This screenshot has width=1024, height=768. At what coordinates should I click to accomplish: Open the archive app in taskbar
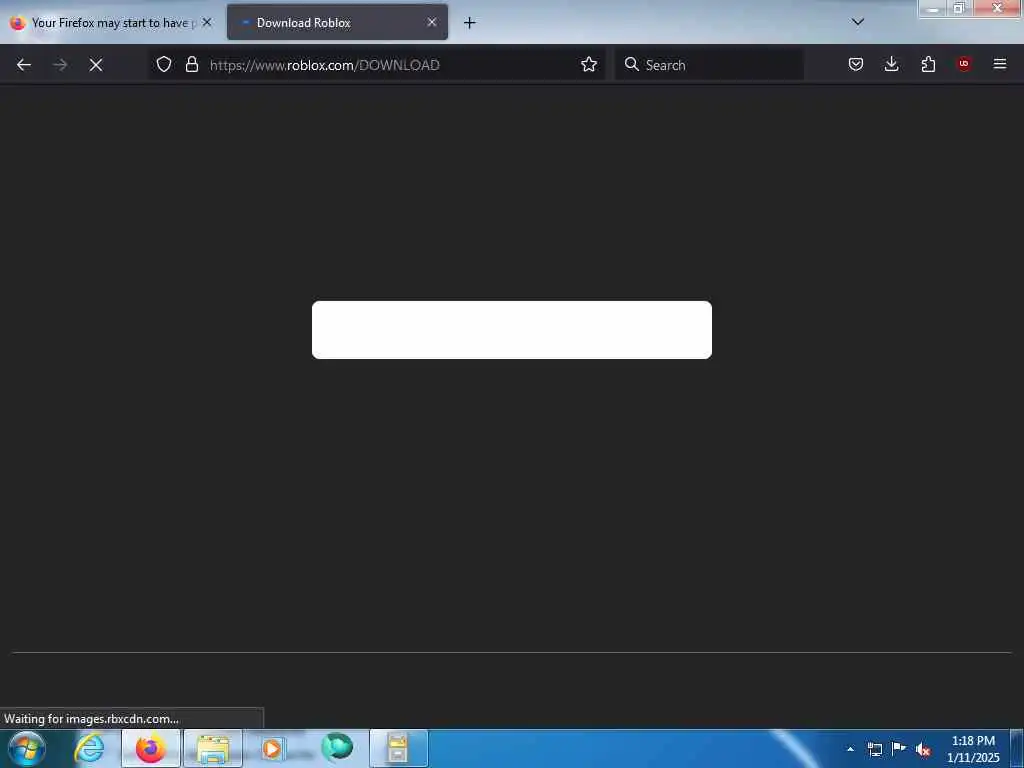pos(398,749)
